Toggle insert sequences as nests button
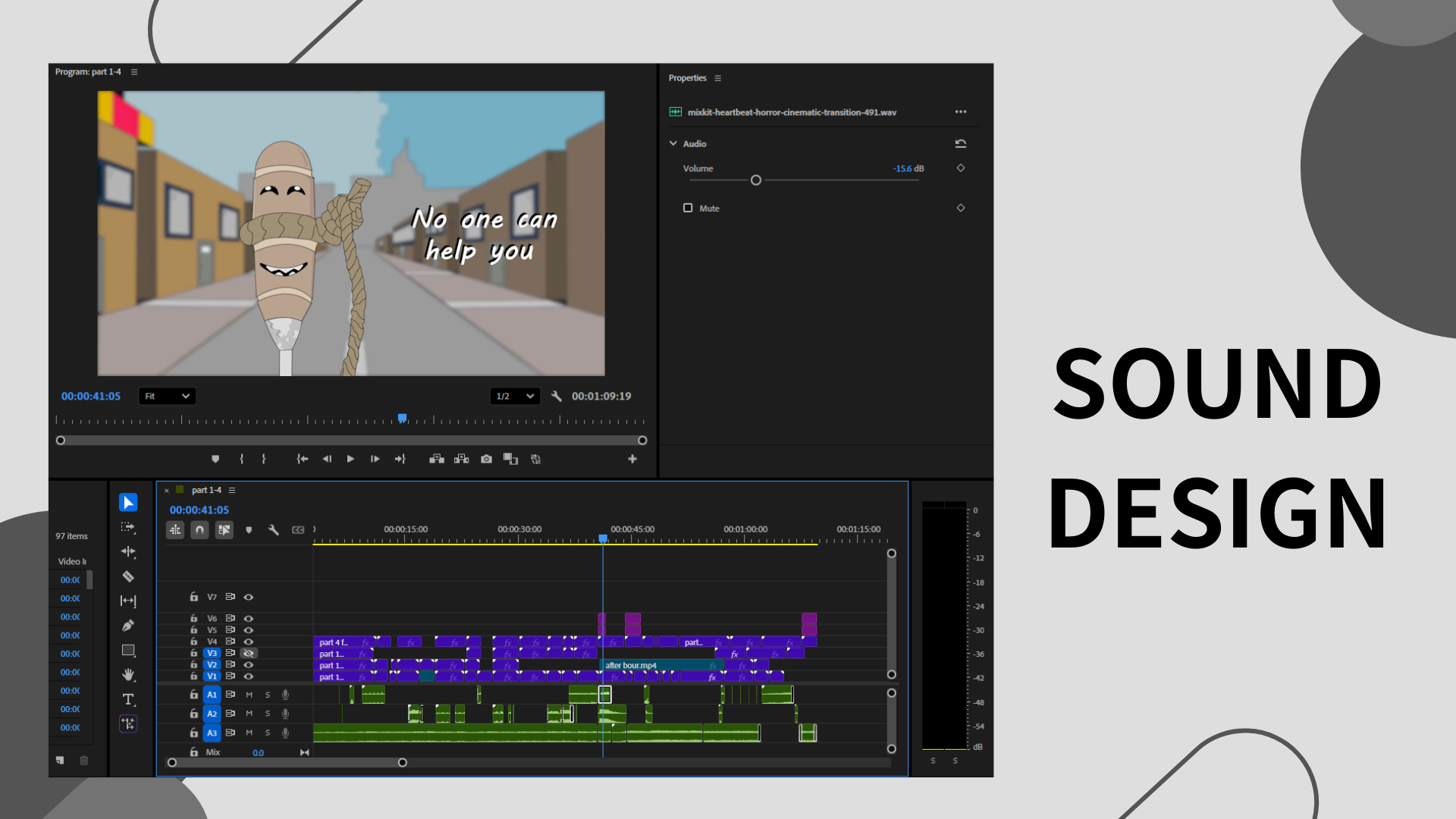Screen dimensions: 1456x819 point(175,530)
